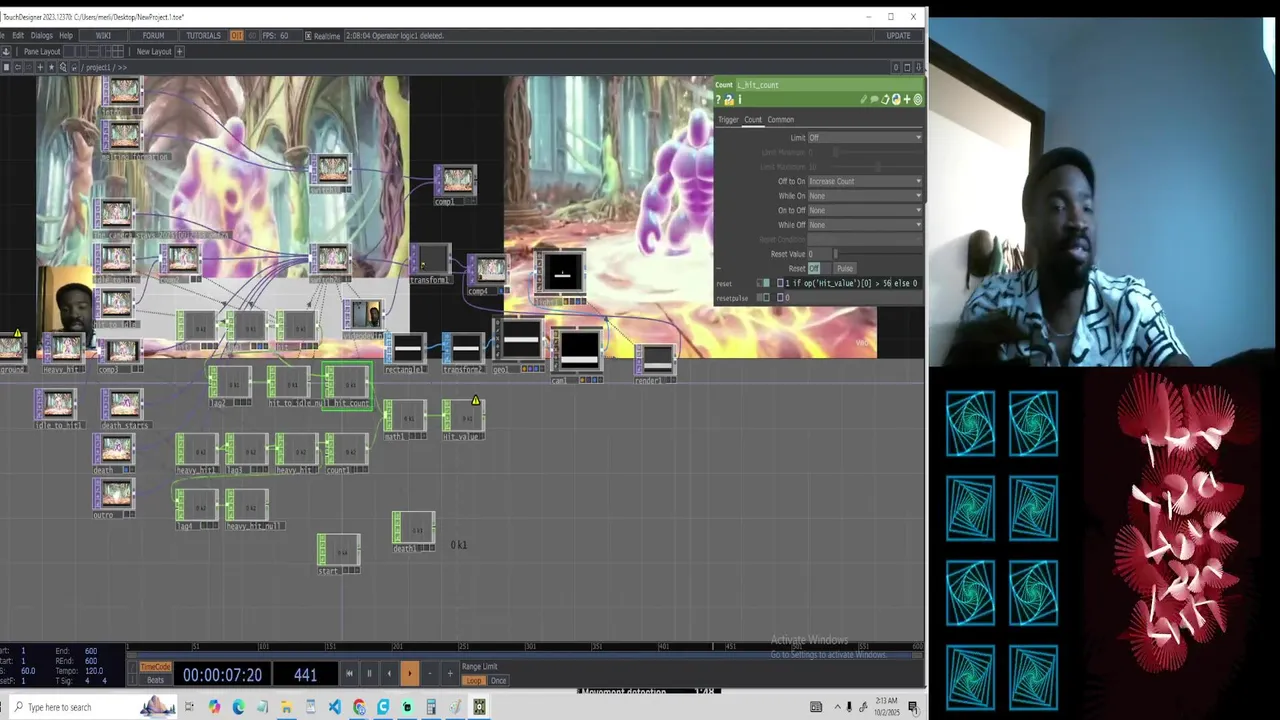This screenshot has width=1280, height=720.
Task: Enable Loop range limit mode
Action: pyautogui.click(x=474, y=680)
